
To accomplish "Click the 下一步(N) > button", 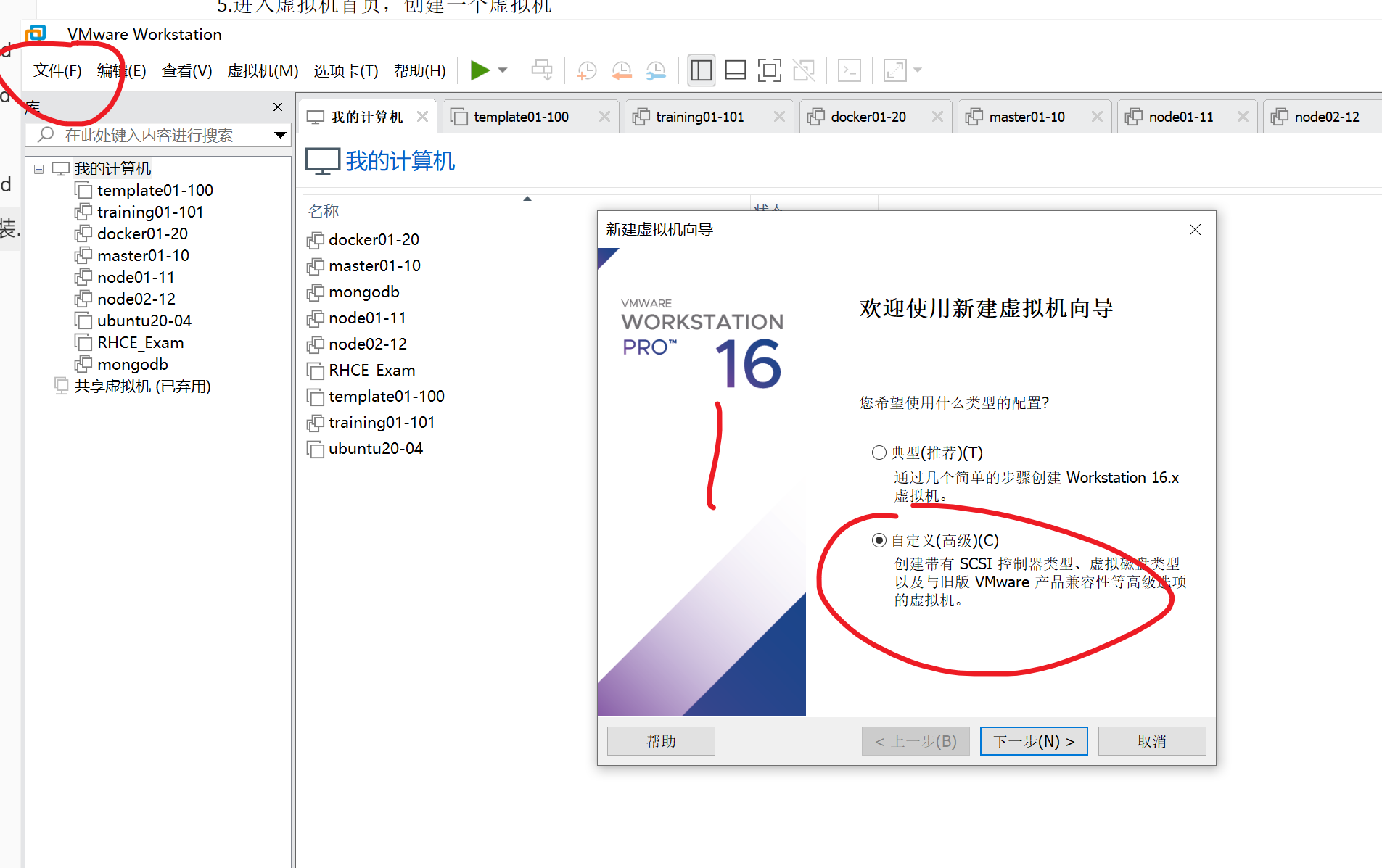I will tap(1034, 741).
